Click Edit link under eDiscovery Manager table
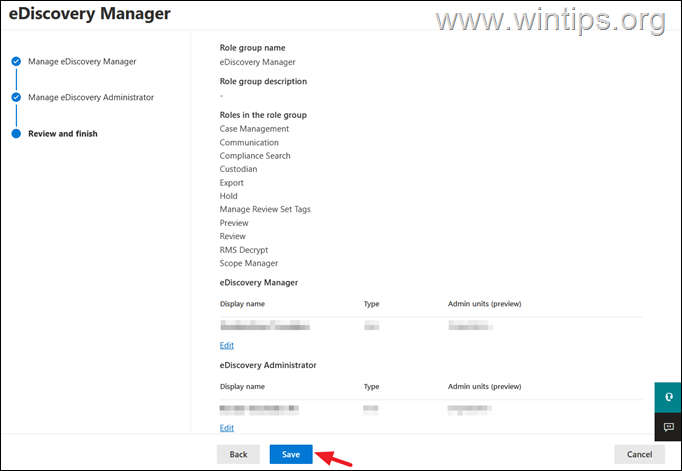Viewport: 682px width, 471px height. click(x=227, y=345)
